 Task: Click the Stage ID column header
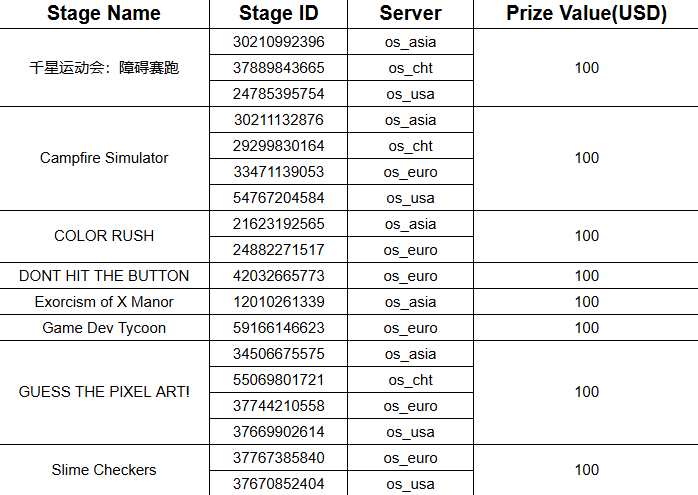click(279, 13)
